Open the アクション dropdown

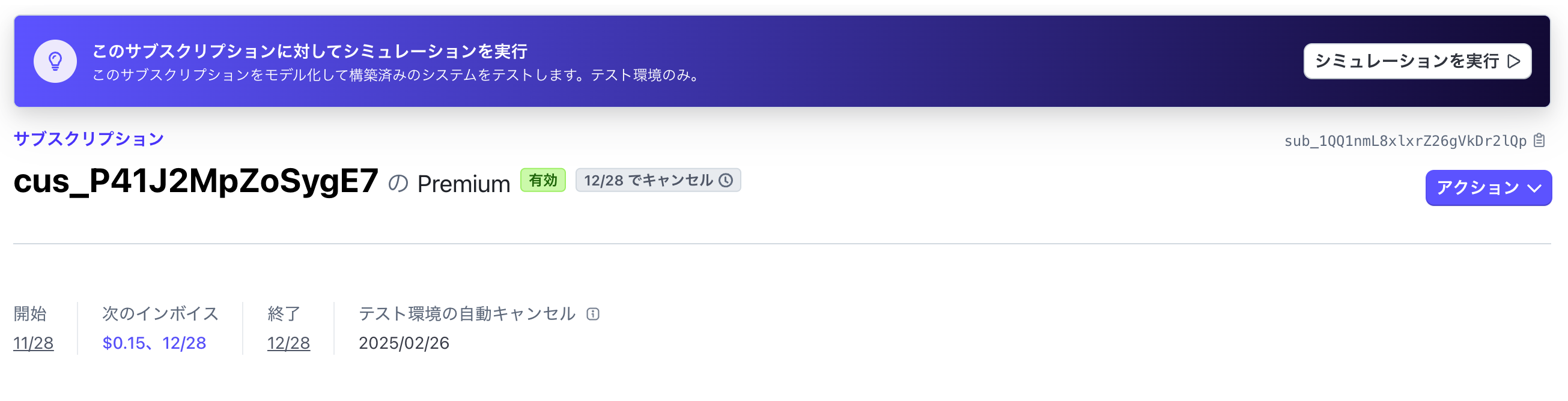click(1489, 188)
